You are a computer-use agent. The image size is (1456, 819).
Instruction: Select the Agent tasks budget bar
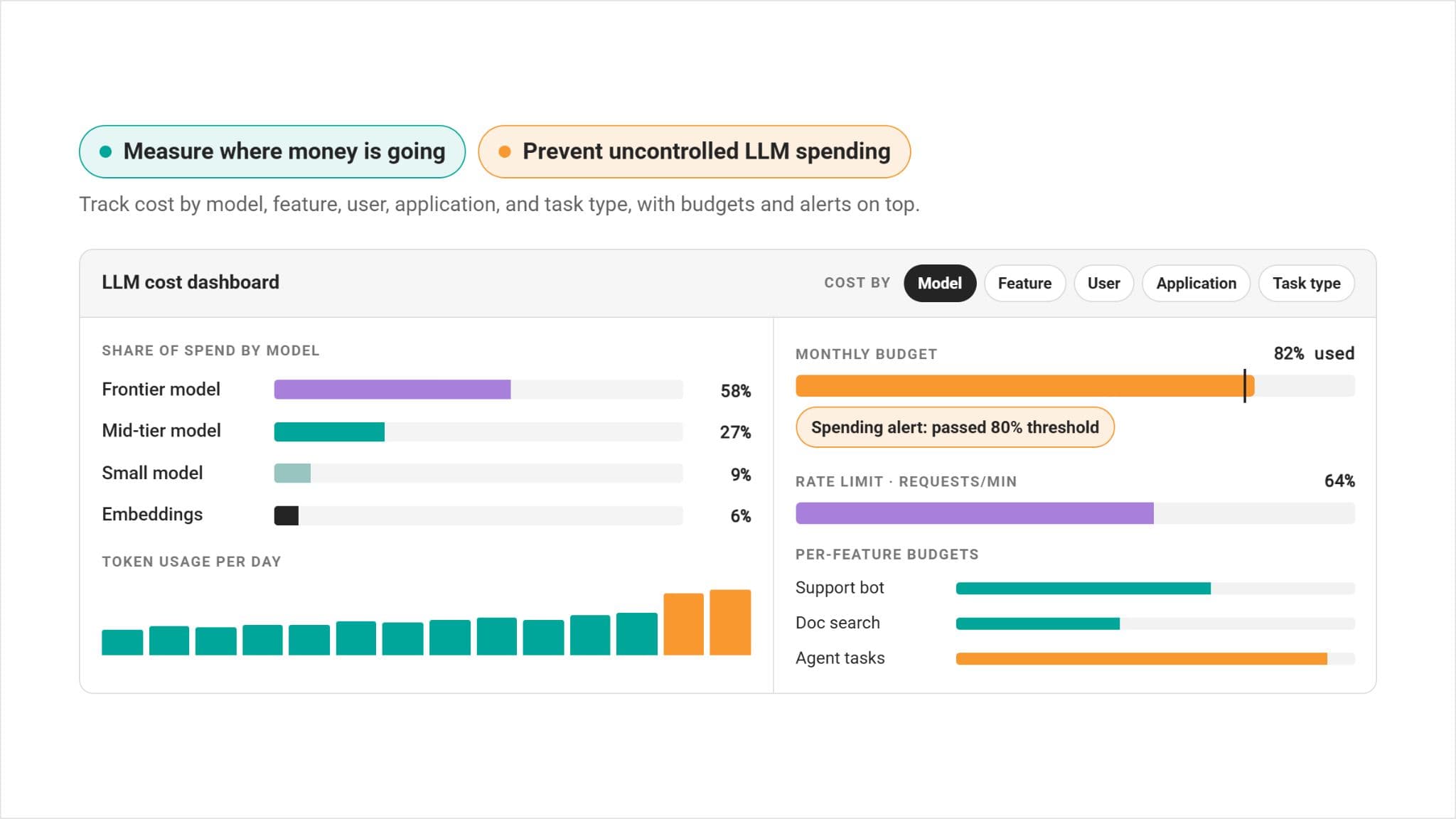(x=1141, y=659)
